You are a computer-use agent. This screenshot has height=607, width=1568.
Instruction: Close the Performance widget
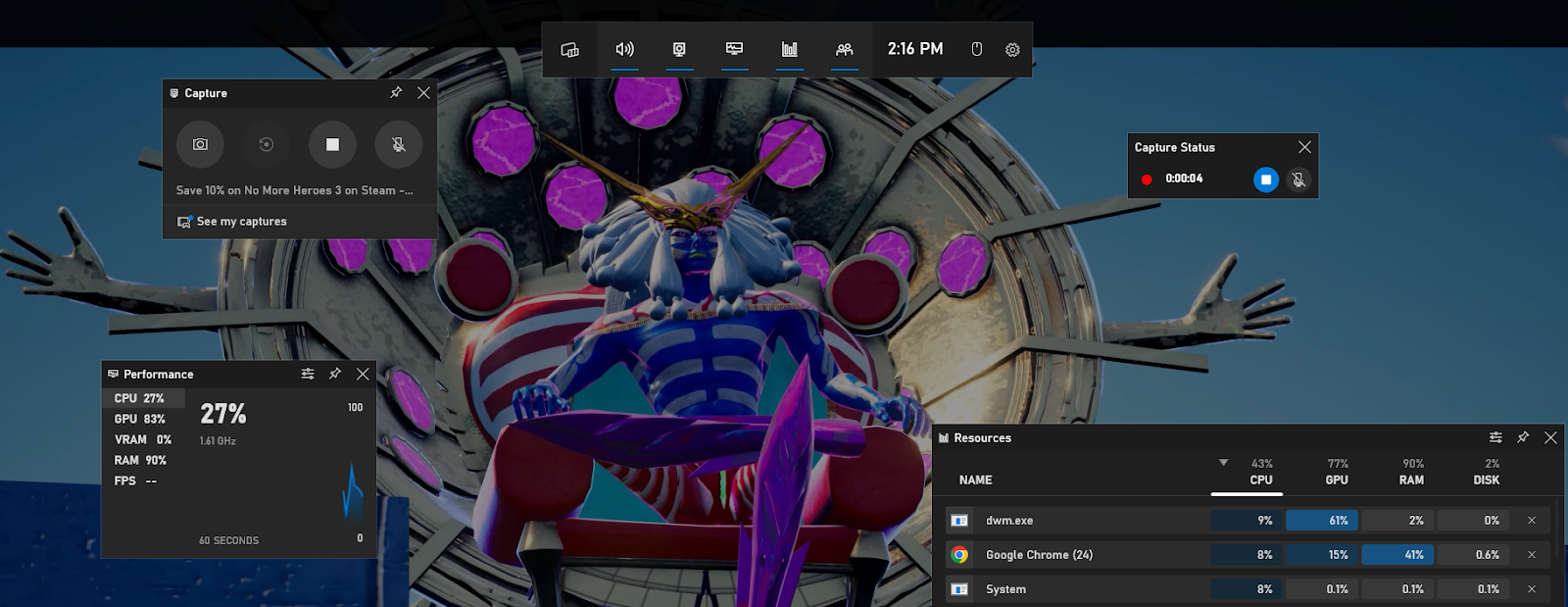tap(363, 374)
